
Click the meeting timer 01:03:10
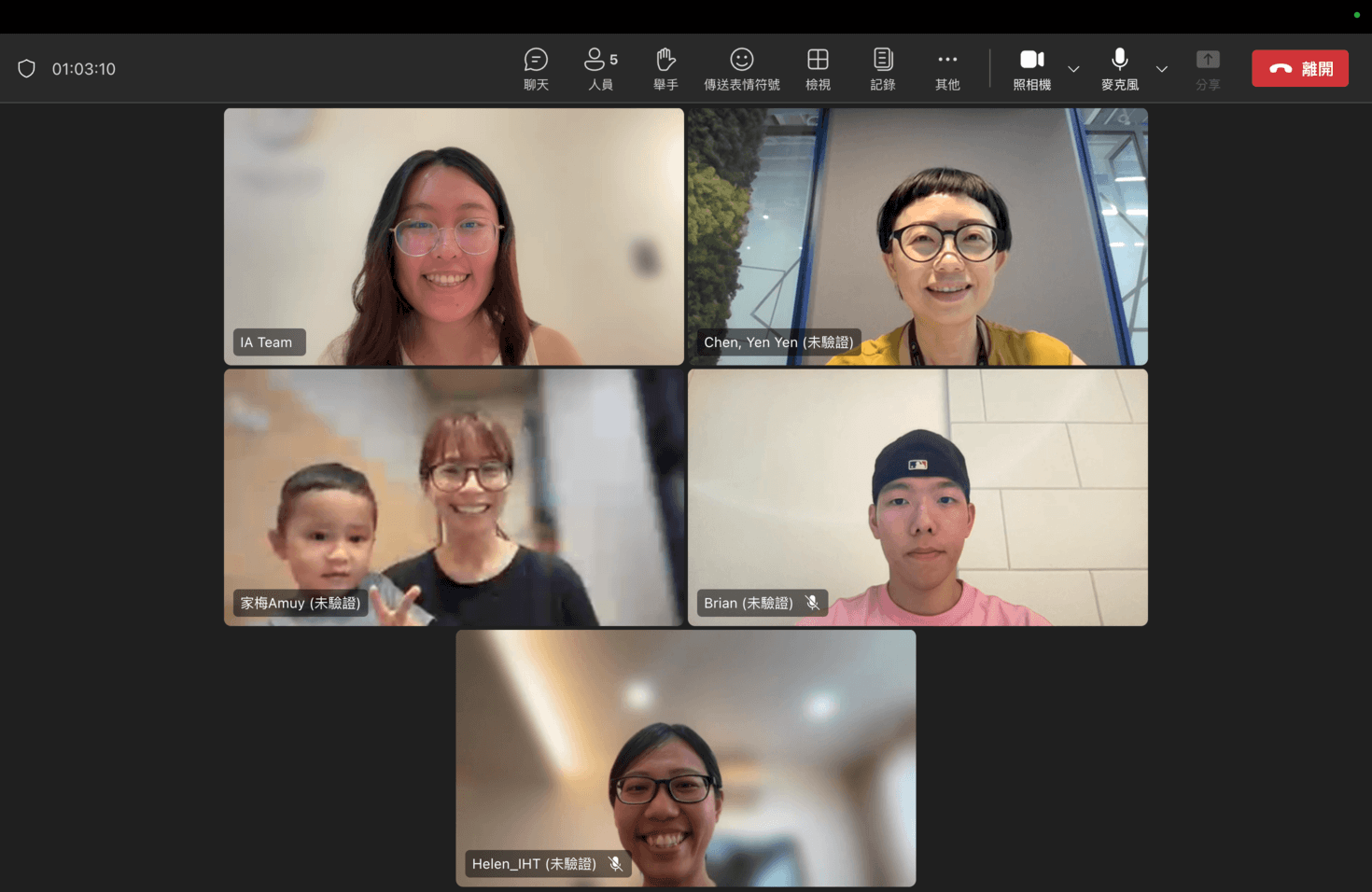click(84, 69)
